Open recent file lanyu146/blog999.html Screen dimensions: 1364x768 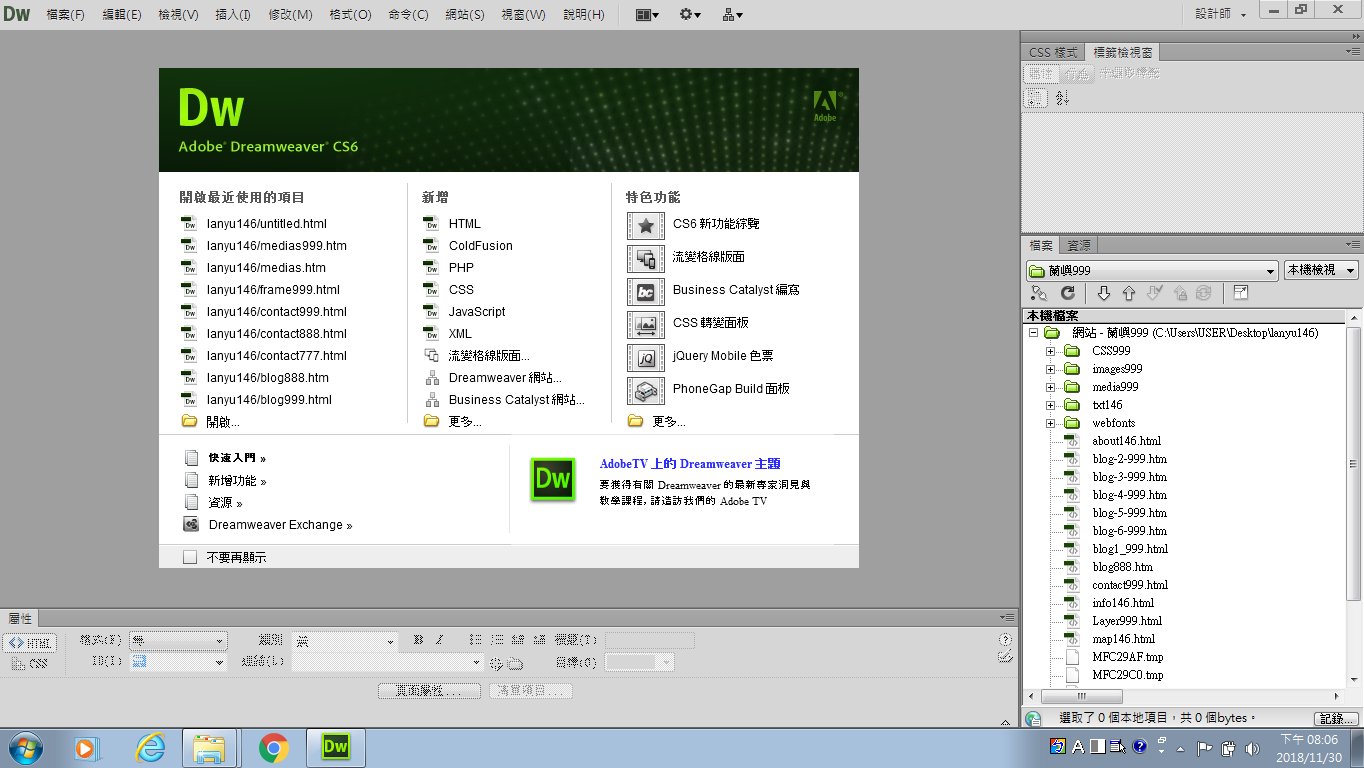click(x=268, y=400)
